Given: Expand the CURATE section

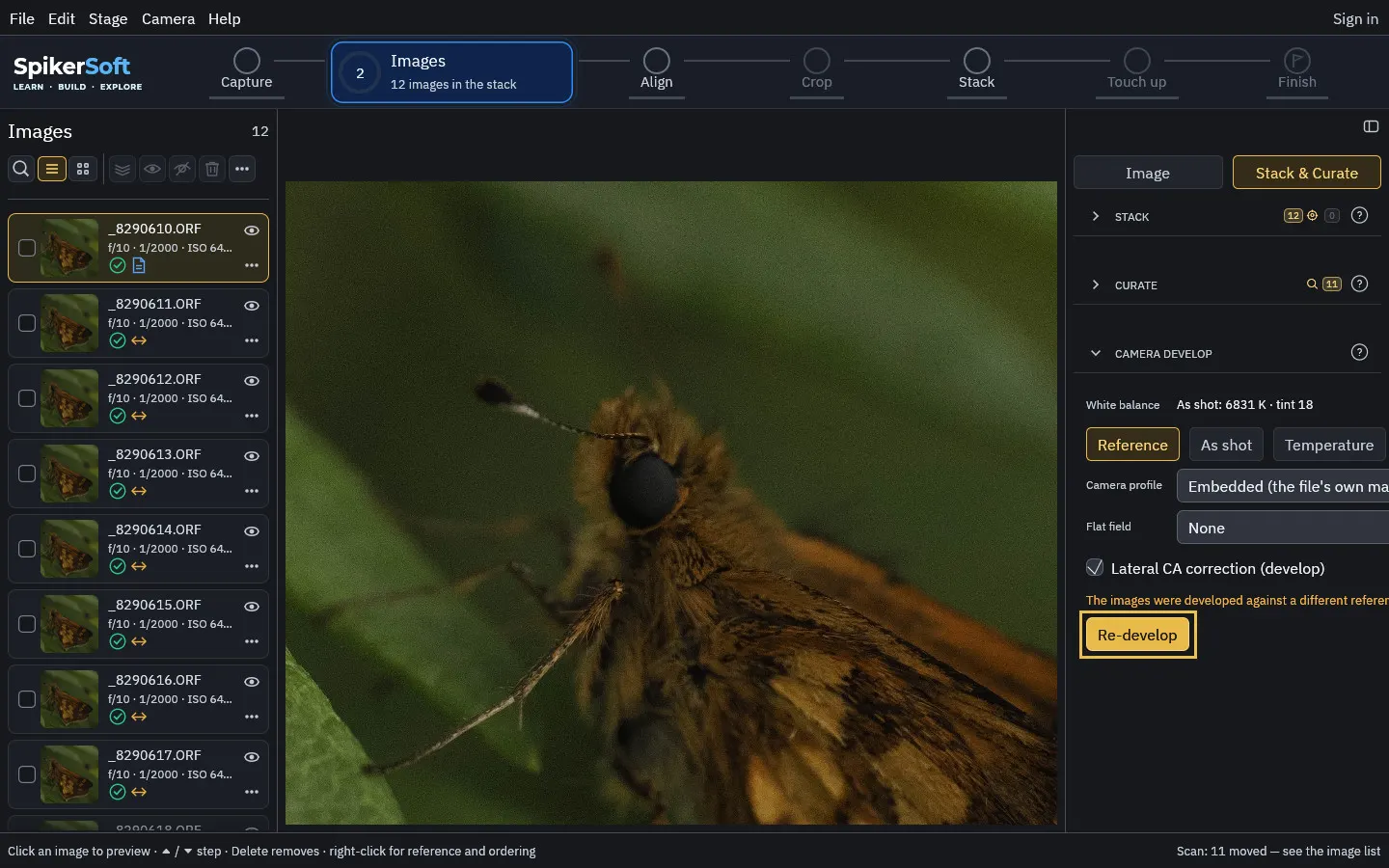Looking at the screenshot, I should point(1095,285).
